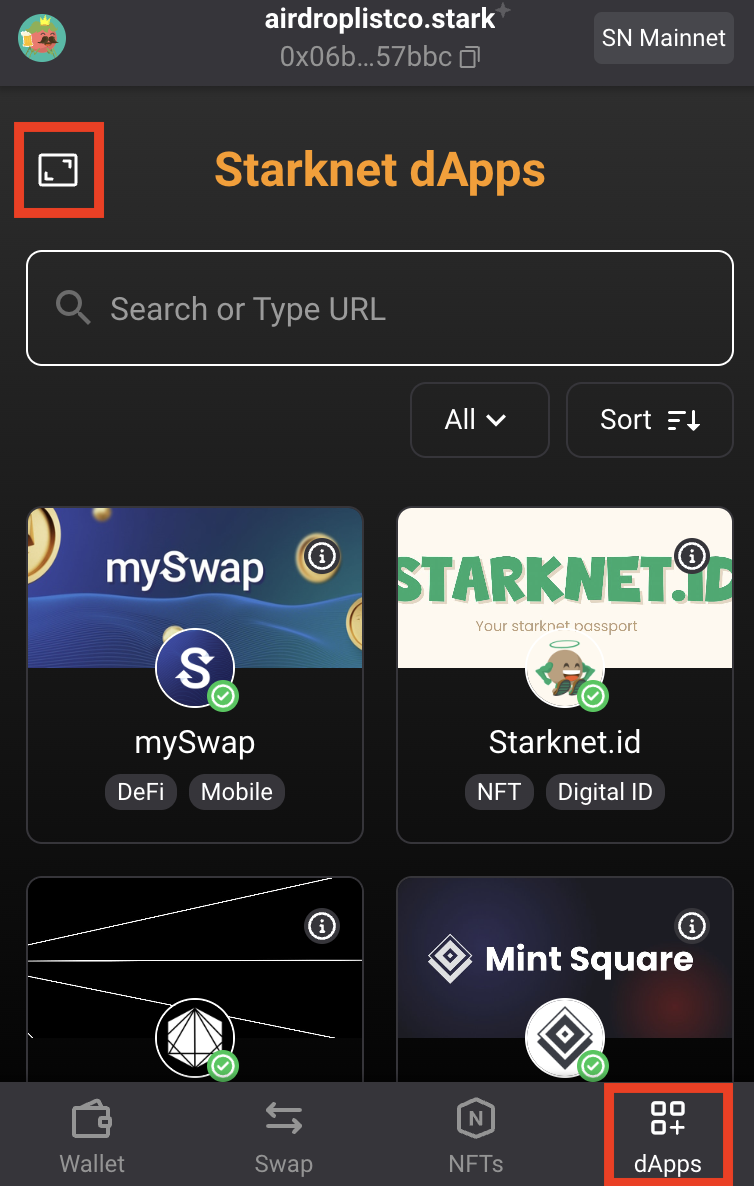Show info for Mint Square dApp

(691, 926)
